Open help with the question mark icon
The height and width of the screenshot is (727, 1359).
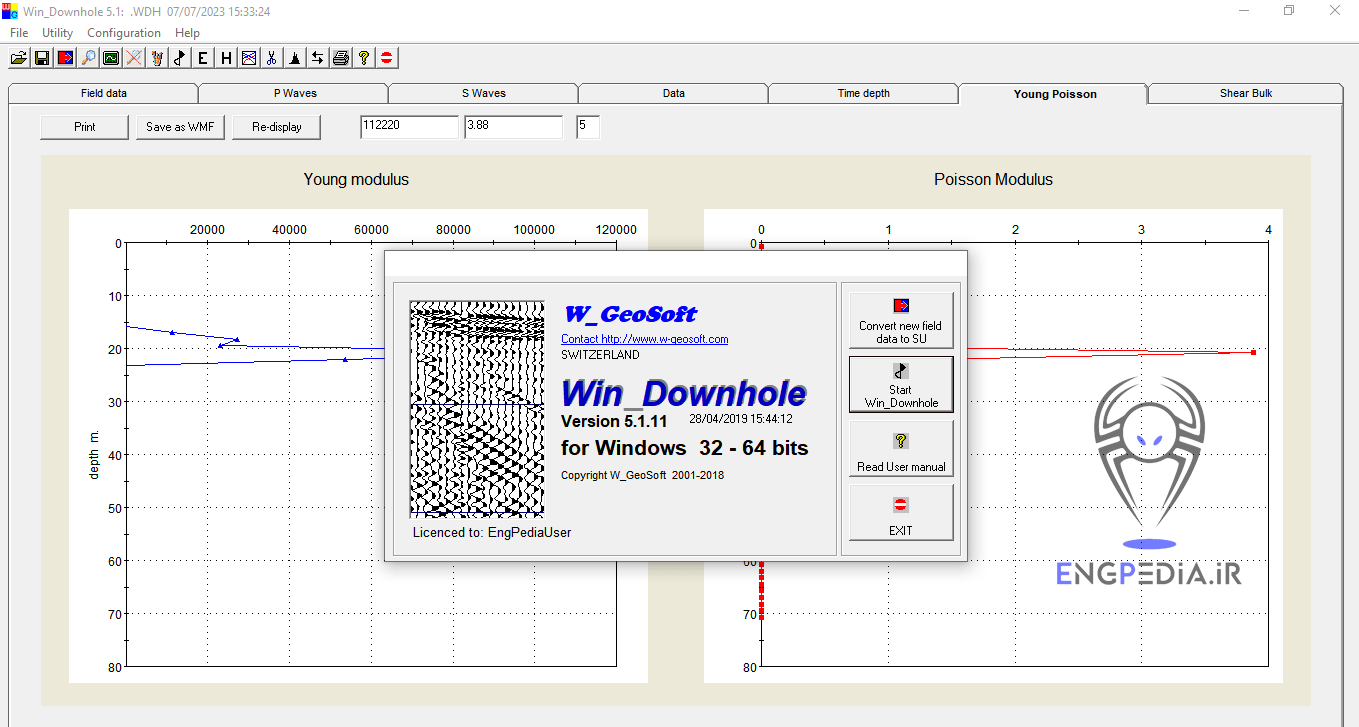tap(363, 57)
